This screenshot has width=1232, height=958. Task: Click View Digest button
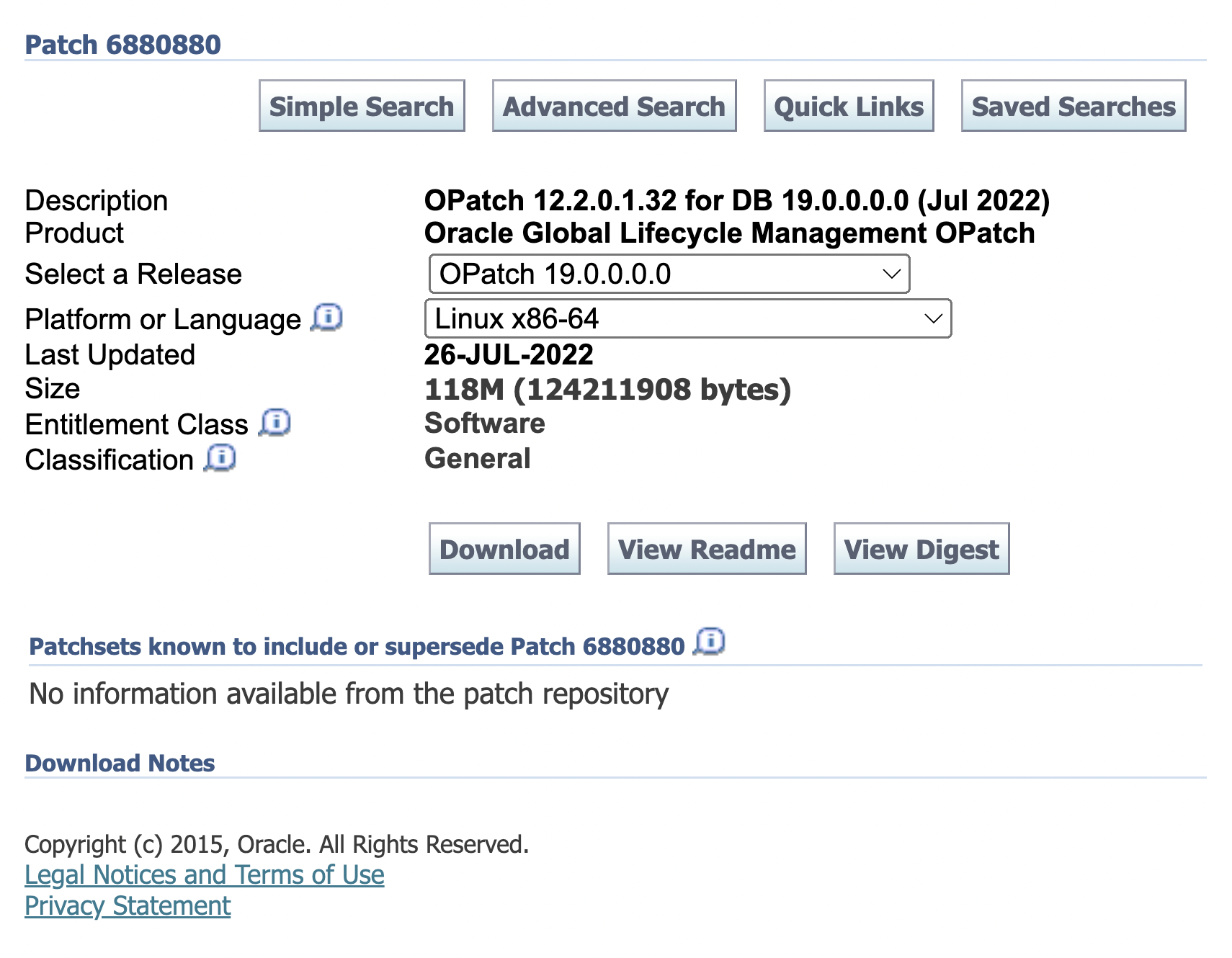coord(921,549)
